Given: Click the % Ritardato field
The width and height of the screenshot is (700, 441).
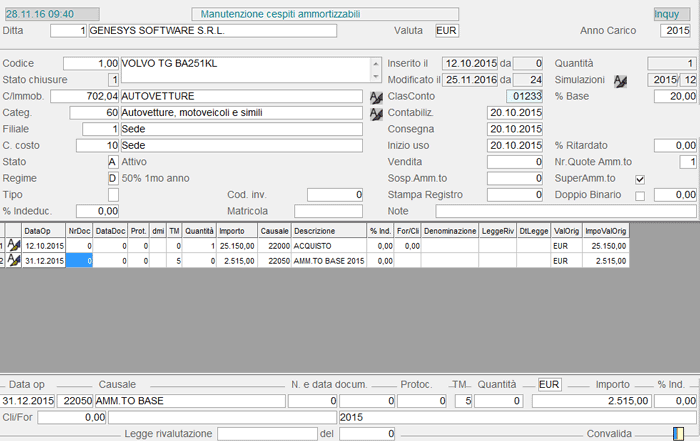Looking at the screenshot, I should [x=675, y=146].
